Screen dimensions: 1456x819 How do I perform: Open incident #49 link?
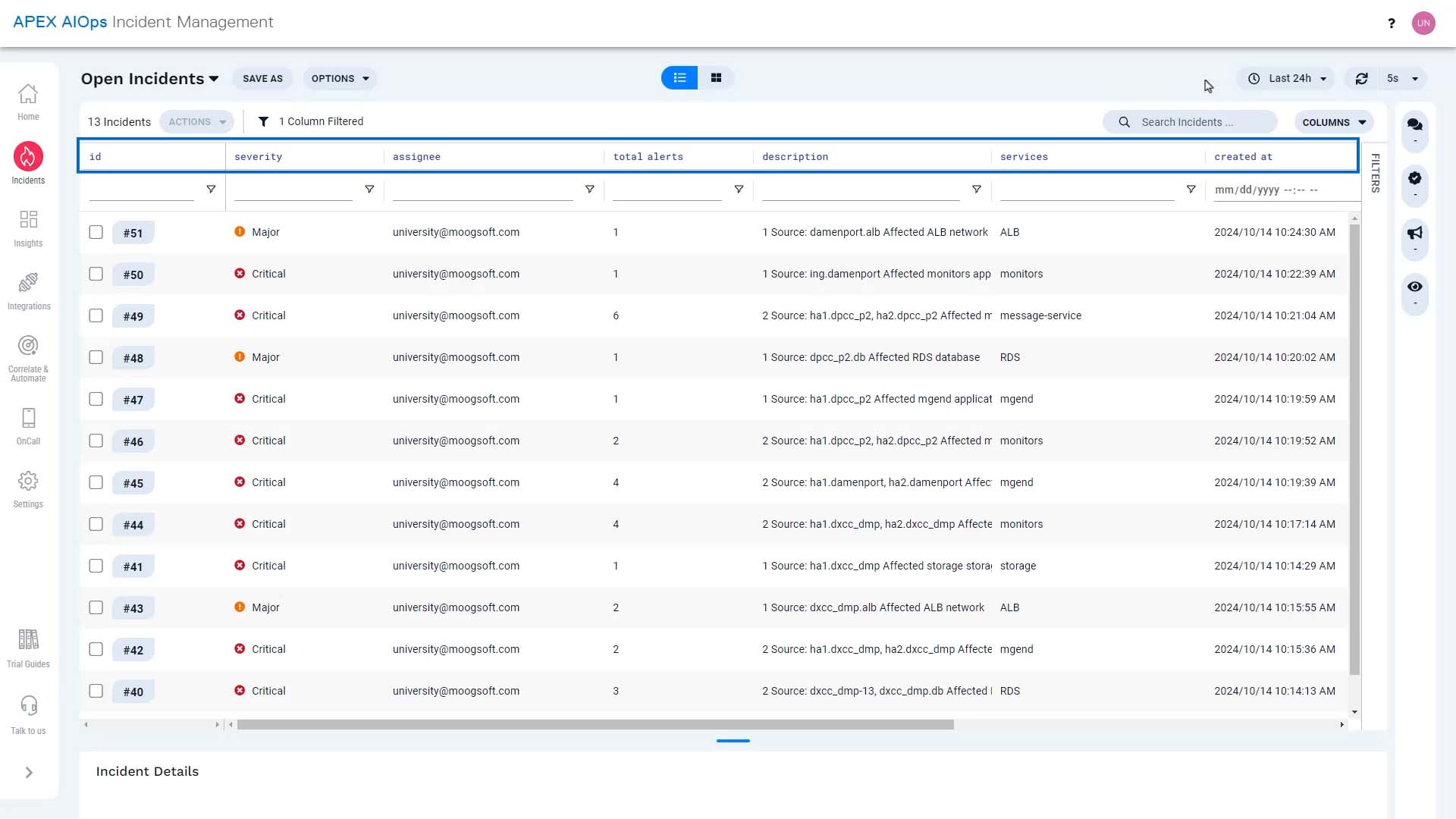tap(133, 316)
